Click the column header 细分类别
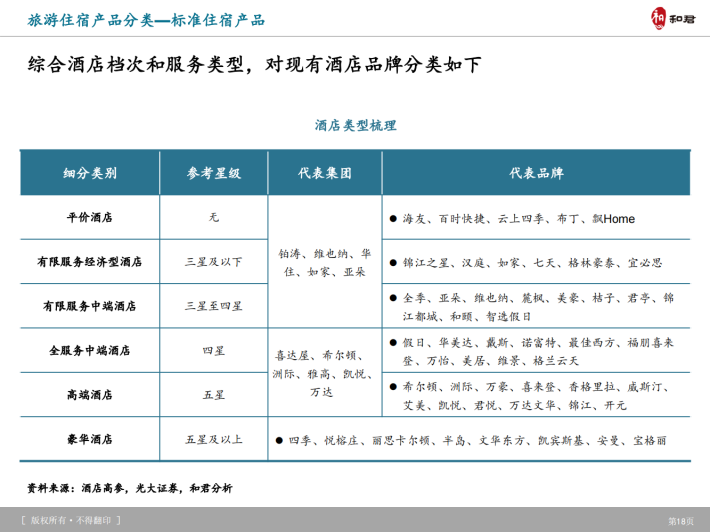 (x=90, y=173)
